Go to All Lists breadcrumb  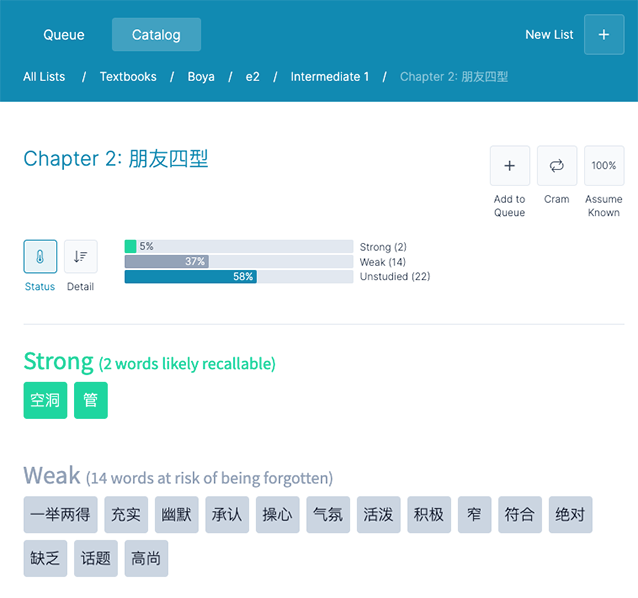click(x=44, y=76)
